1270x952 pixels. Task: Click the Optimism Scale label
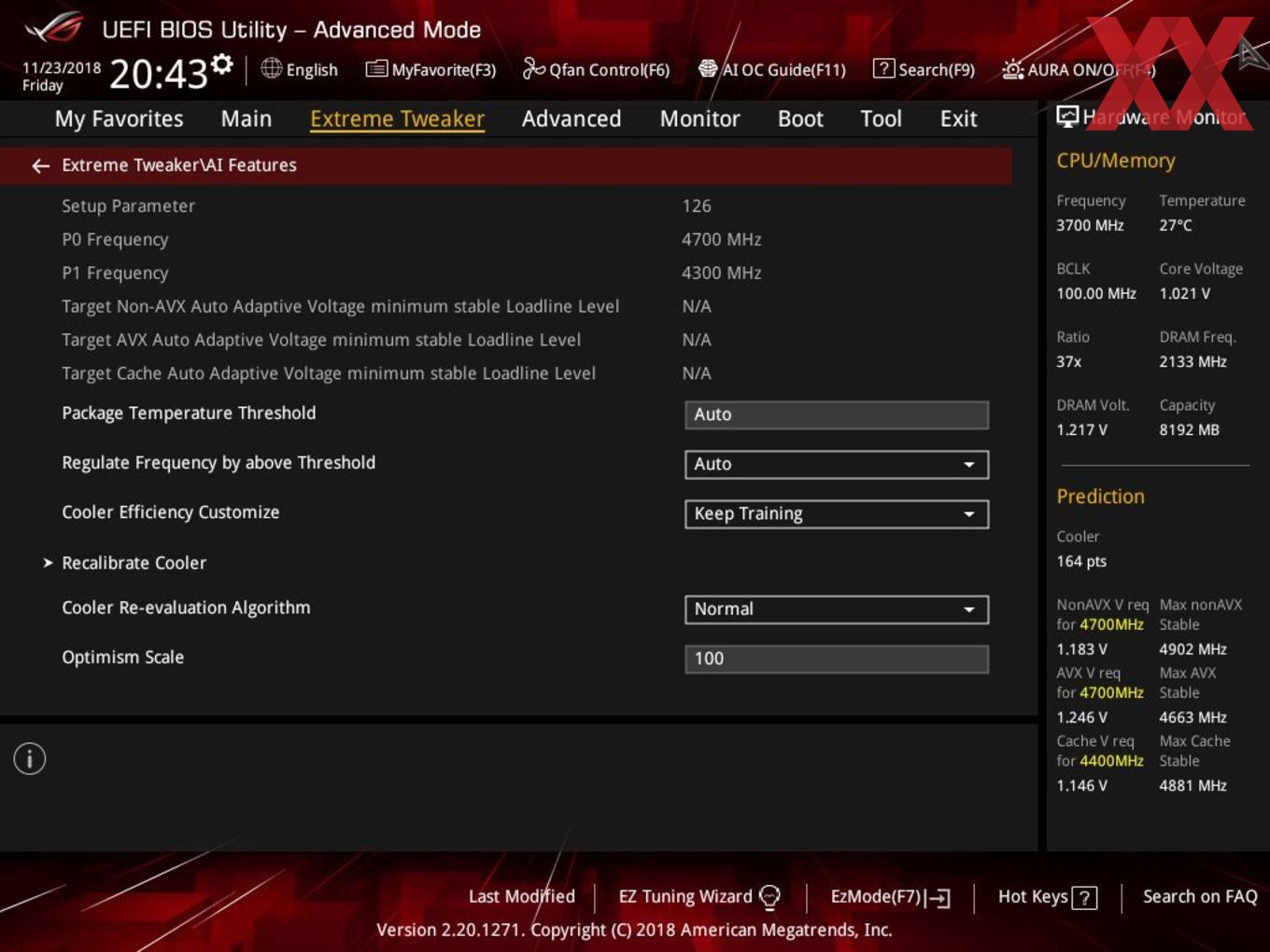tap(122, 656)
